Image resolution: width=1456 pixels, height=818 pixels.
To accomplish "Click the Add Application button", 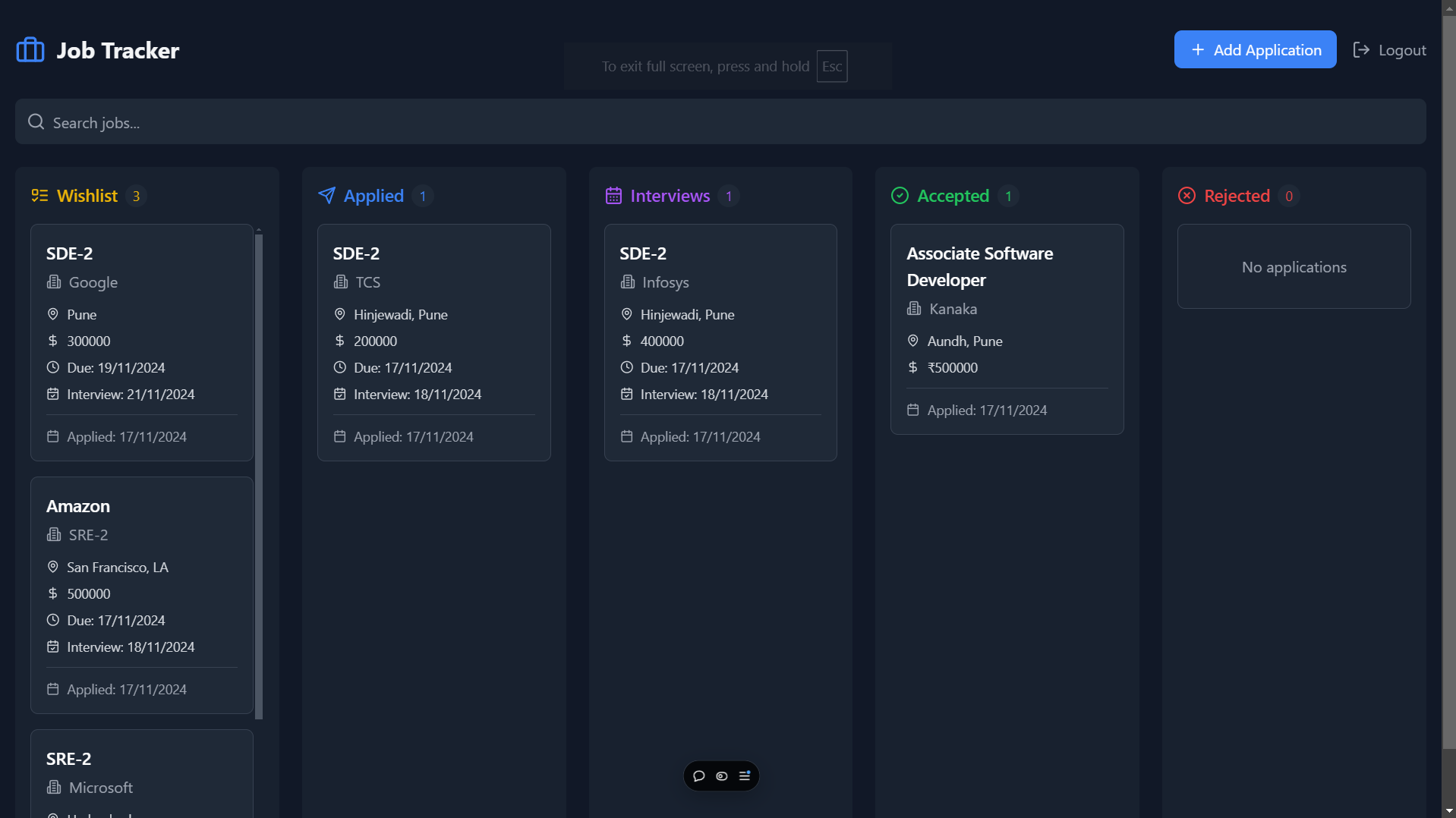I will [x=1254, y=49].
